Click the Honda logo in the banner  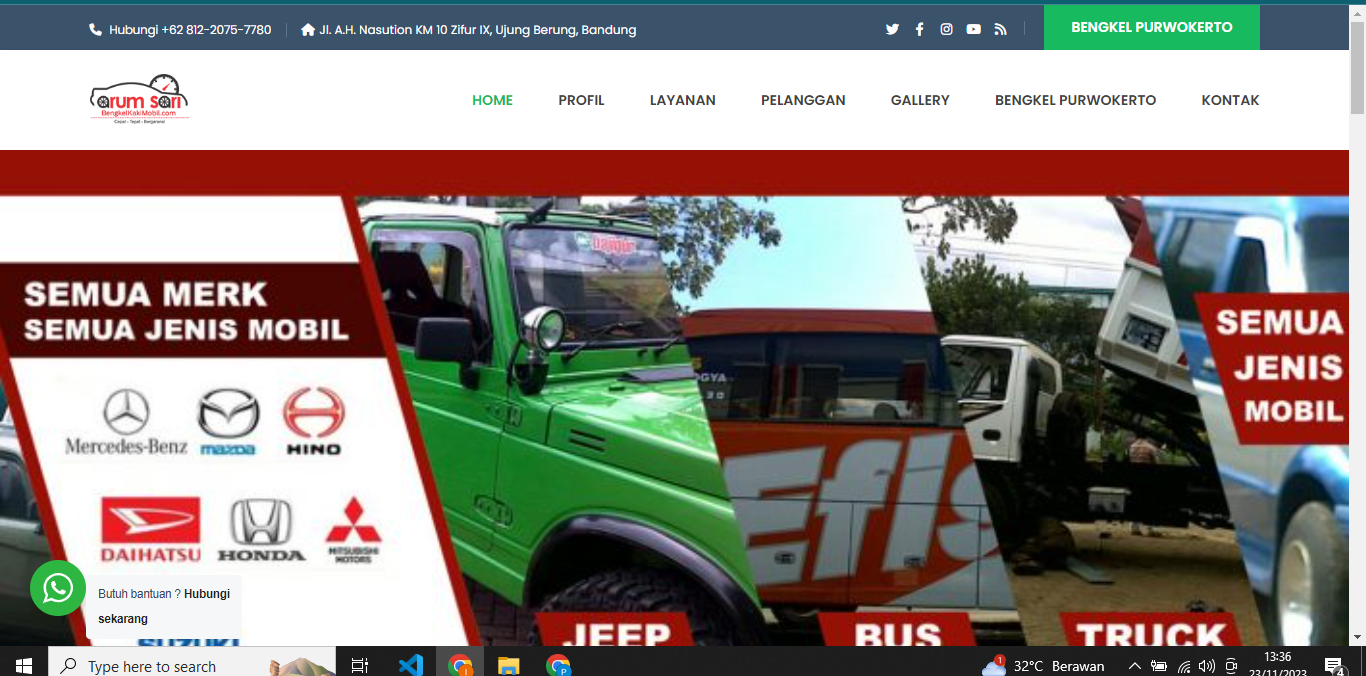coord(261,530)
